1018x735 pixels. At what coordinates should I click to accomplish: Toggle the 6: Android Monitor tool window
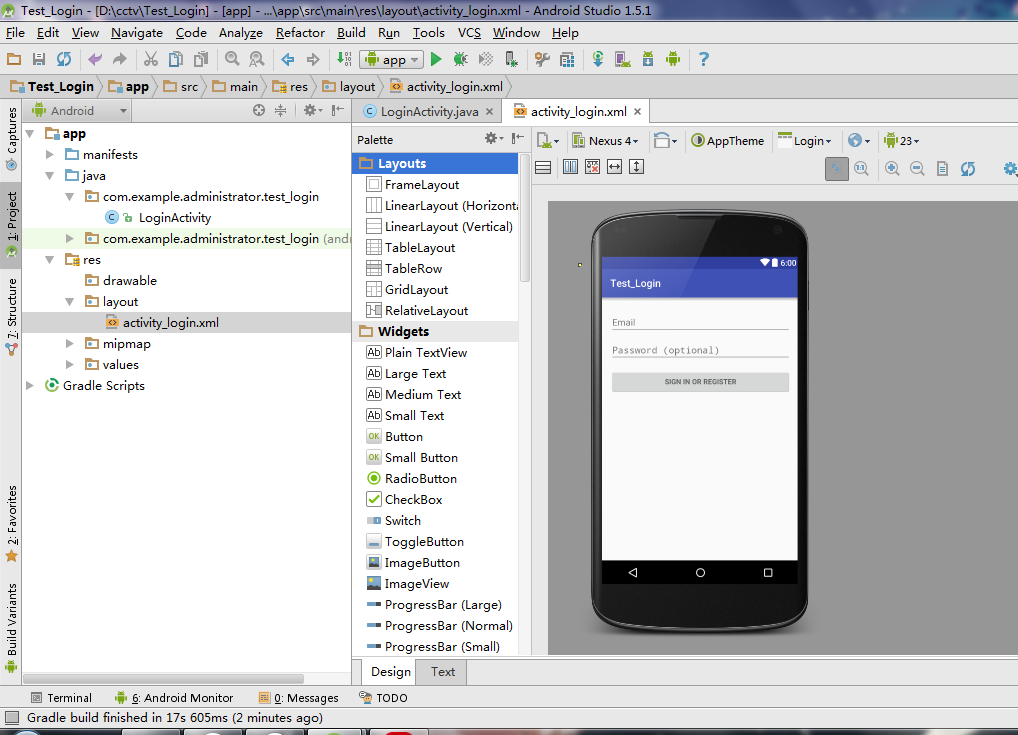point(174,698)
